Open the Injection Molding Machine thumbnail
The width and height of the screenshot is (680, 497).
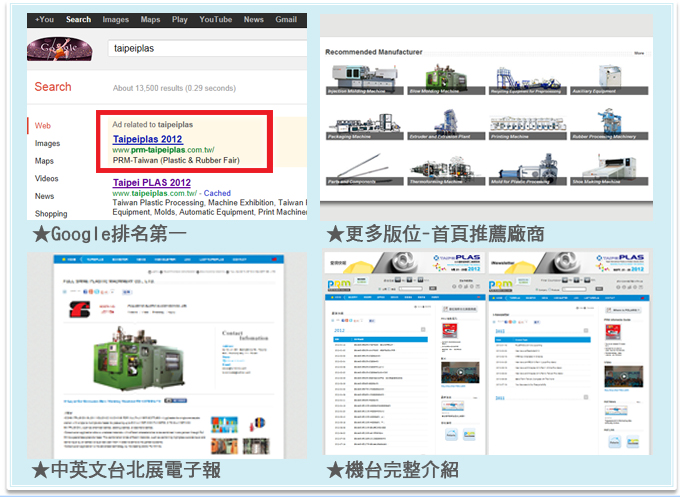[x=365, y=79]
